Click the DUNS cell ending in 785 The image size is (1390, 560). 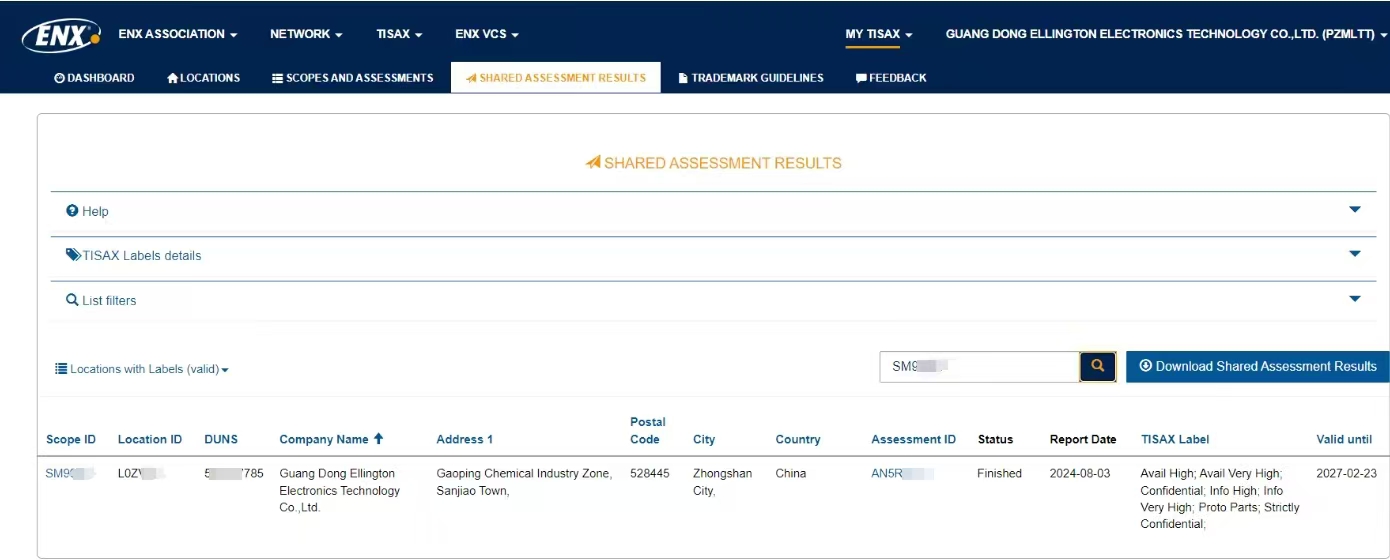(234, 473)
